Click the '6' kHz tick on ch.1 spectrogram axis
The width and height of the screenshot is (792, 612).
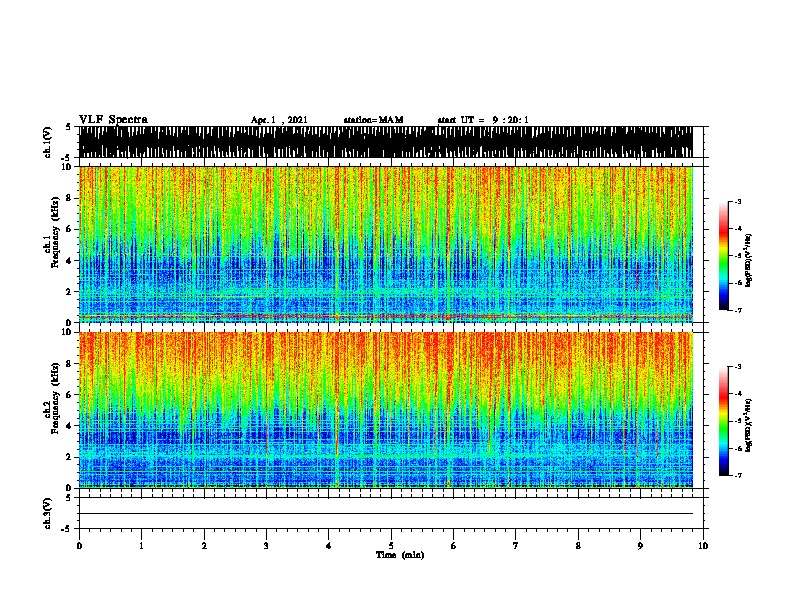tap(70, 229)
